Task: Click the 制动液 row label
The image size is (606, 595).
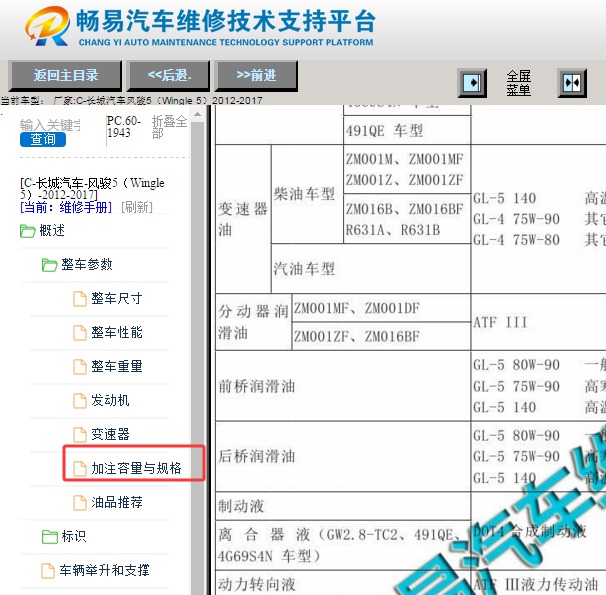Action: 241,506
